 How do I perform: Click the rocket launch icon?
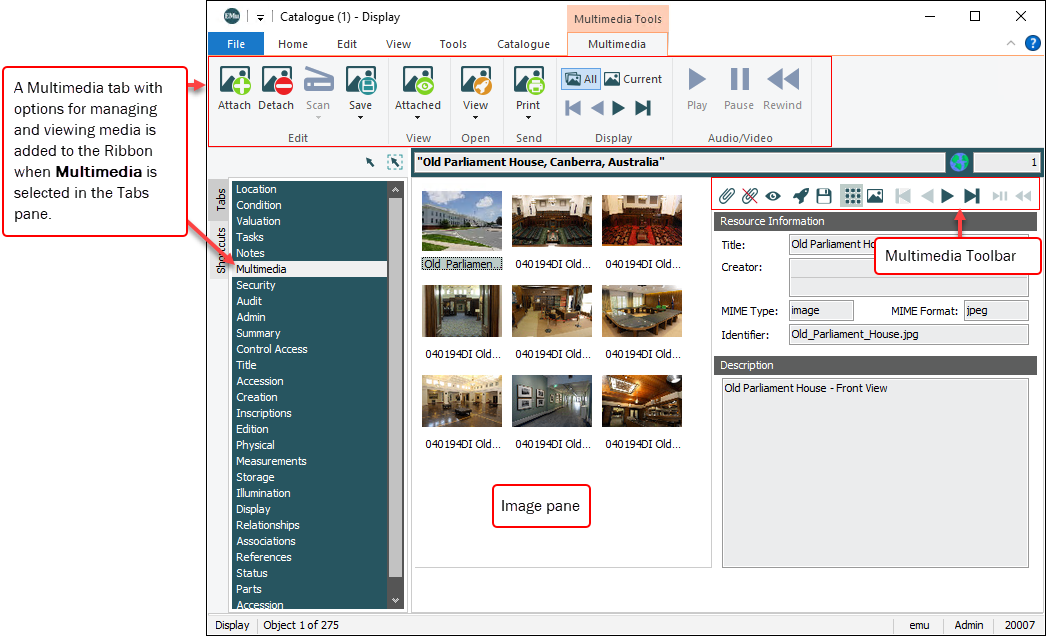tap(800, 196)
